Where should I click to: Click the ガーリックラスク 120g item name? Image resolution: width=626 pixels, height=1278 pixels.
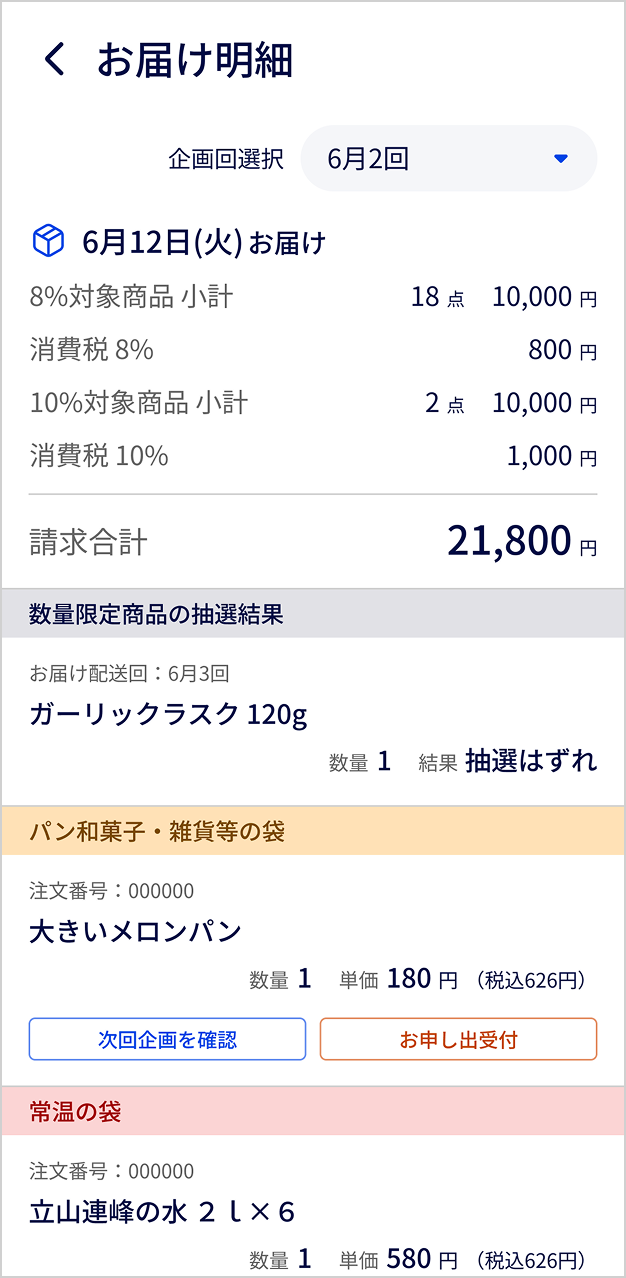point(168,714)
